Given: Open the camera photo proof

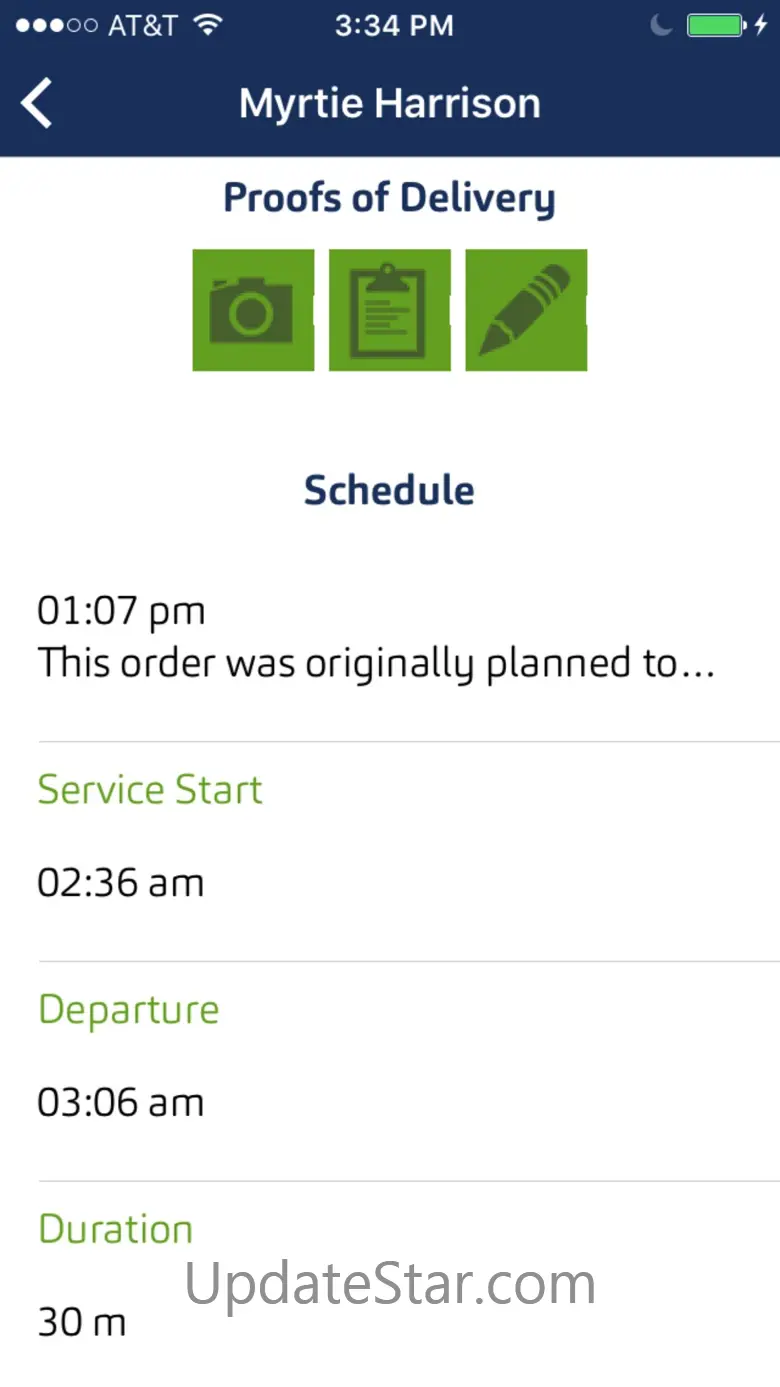Looking at the screenshot, I should click(253, 310).
